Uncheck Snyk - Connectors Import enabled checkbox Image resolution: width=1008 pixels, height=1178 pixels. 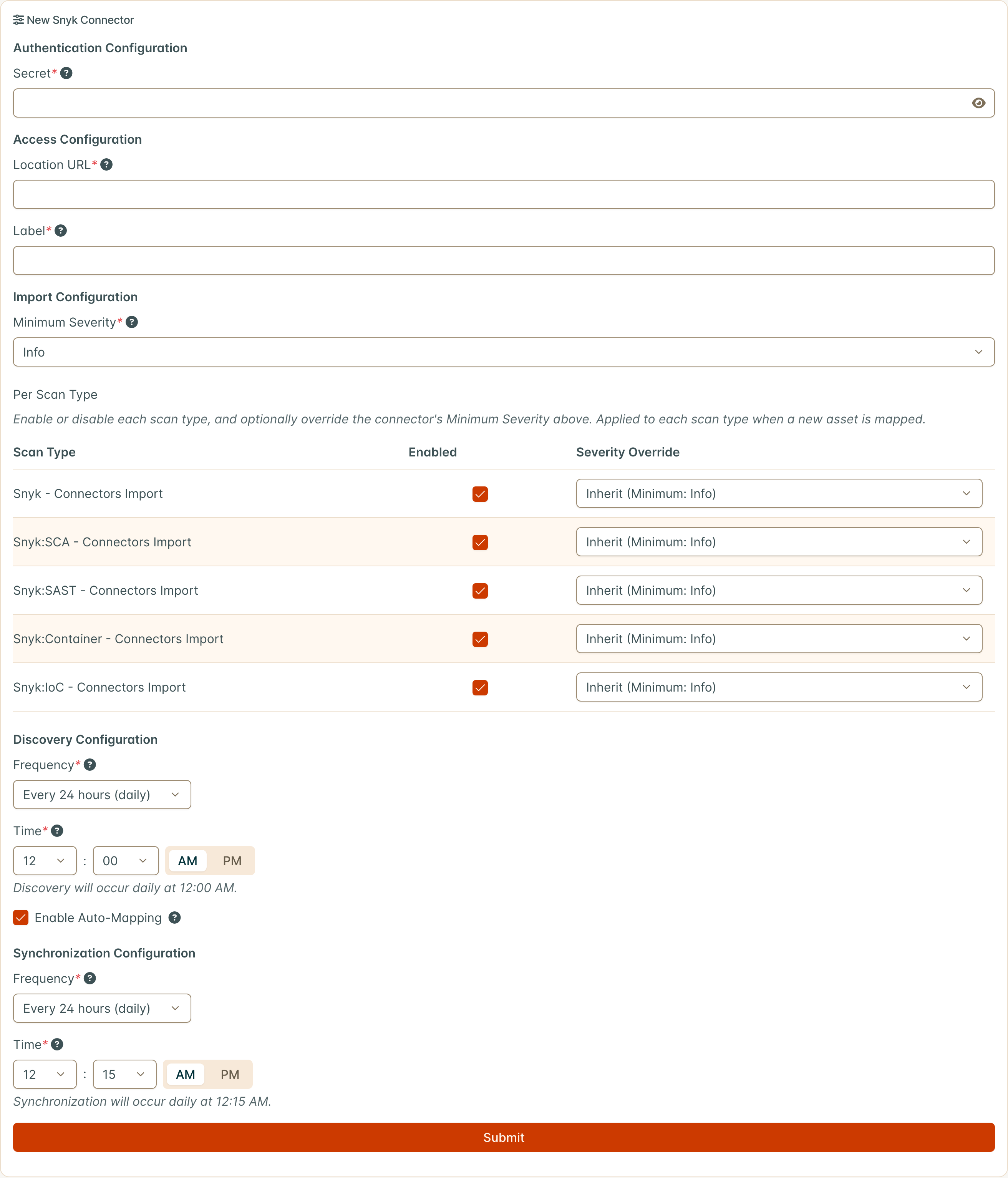[x=480, y=494]
